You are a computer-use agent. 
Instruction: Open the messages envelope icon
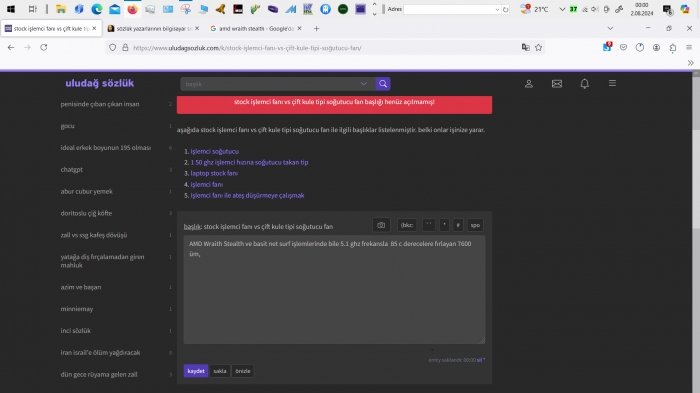click(x=557, y=84)
